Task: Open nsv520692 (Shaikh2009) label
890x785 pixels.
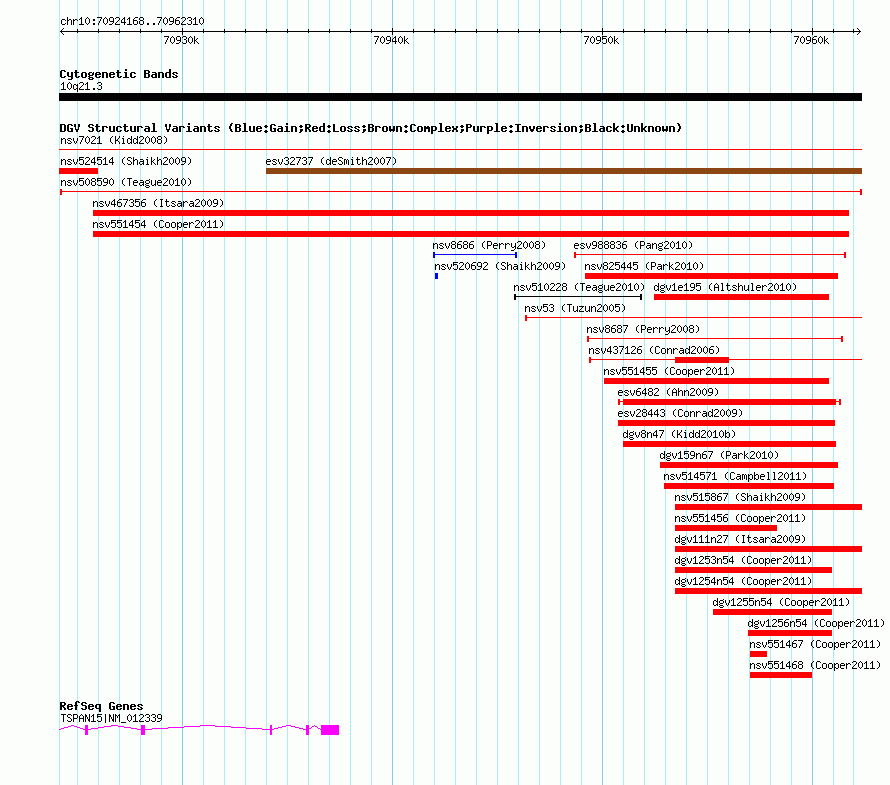Action: tap(500, 266)
